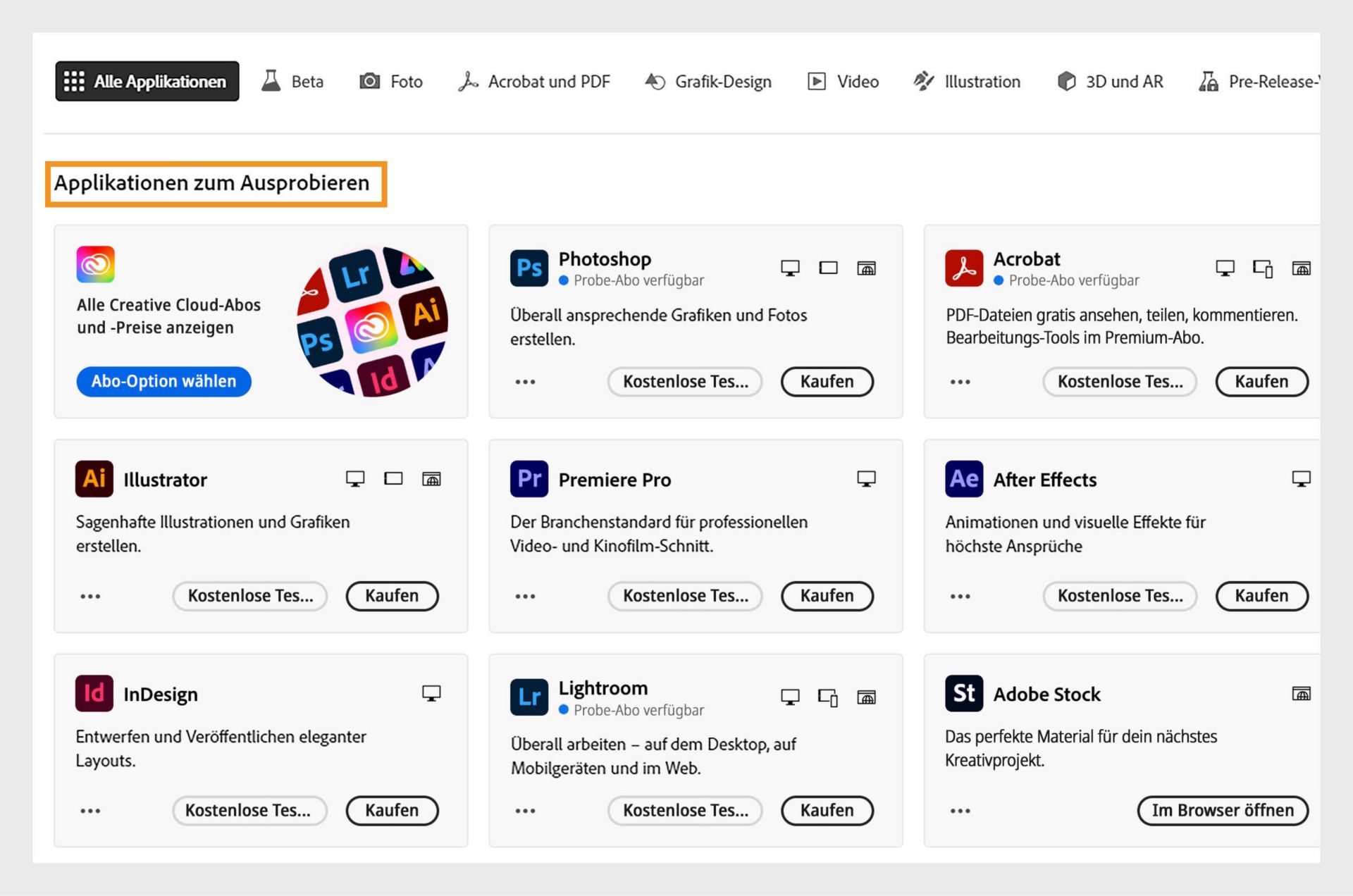This screenshot has height=896, width=1353.
Task: Click the Applikationen zum Ausprobieren heading
Action: (x=212, y=183)
